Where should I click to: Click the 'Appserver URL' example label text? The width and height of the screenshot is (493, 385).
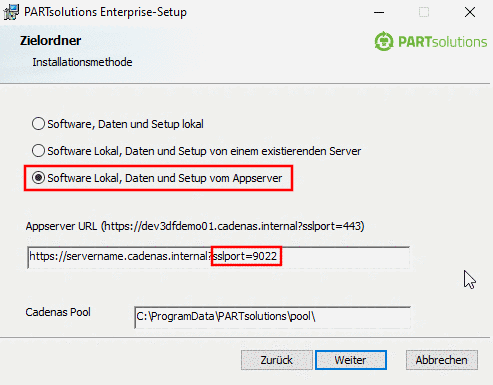[195, 226]
